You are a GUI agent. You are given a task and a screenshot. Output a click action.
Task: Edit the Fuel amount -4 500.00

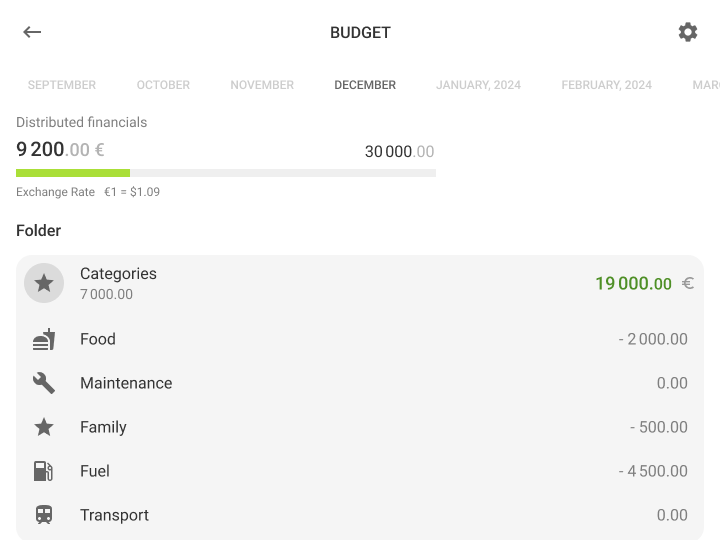[x=653, y=471]
